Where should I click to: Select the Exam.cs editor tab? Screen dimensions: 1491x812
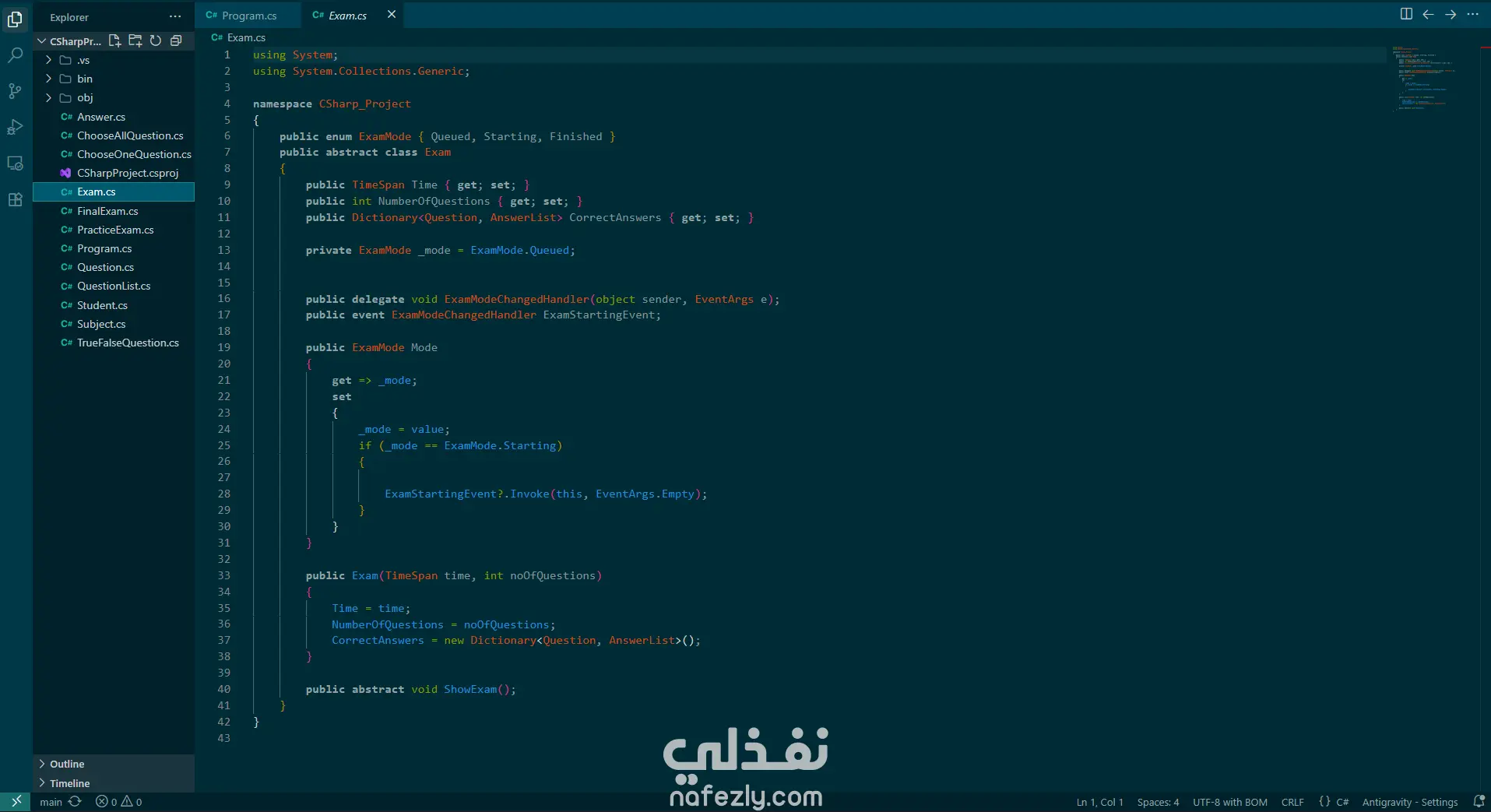coord(347,15)
